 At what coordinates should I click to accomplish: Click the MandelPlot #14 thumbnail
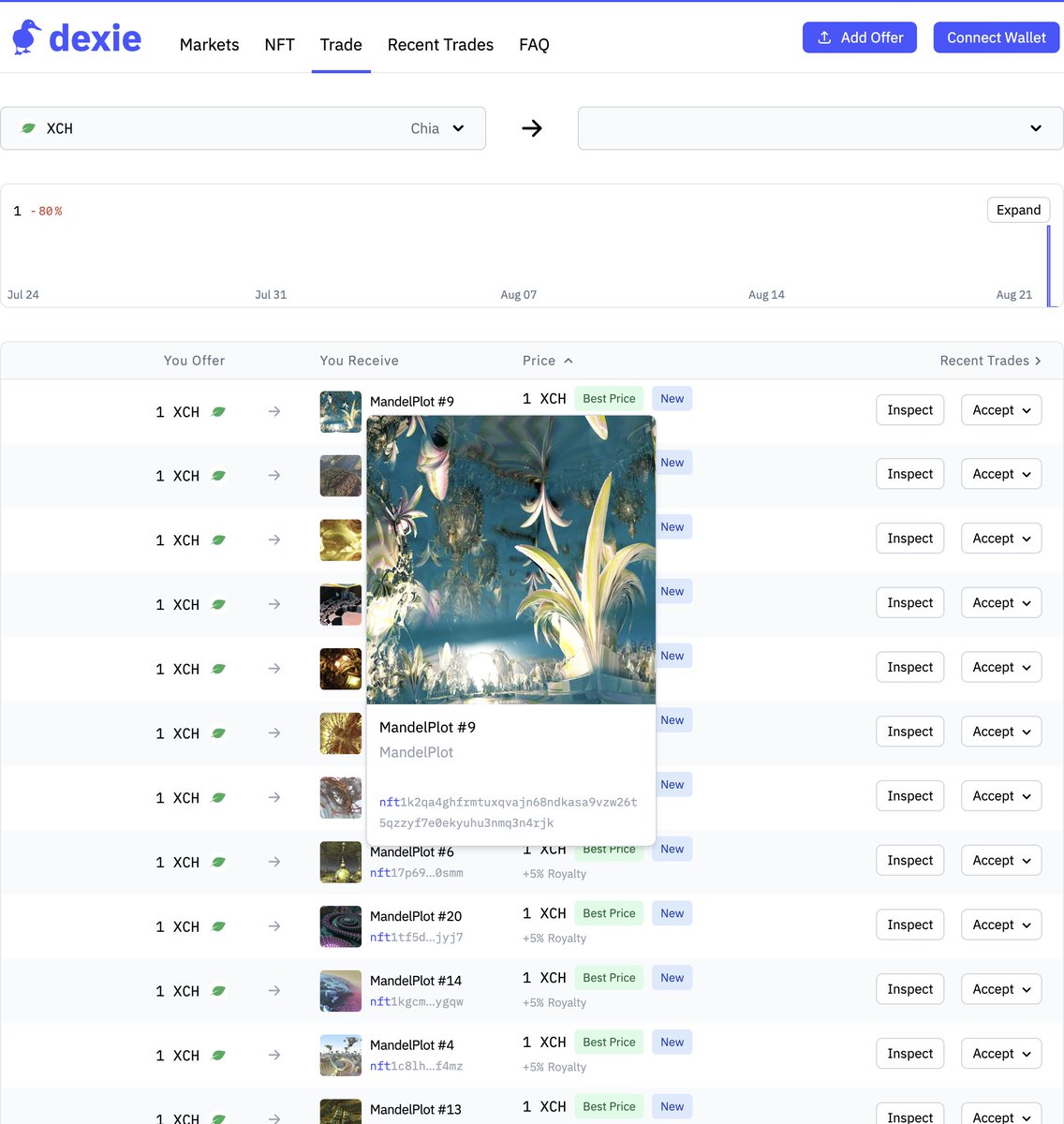click(341, 991)
